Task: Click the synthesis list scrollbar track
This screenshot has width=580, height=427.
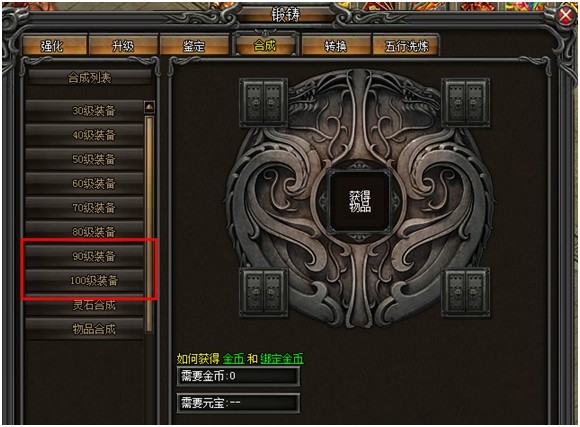Action: [149, 224]
